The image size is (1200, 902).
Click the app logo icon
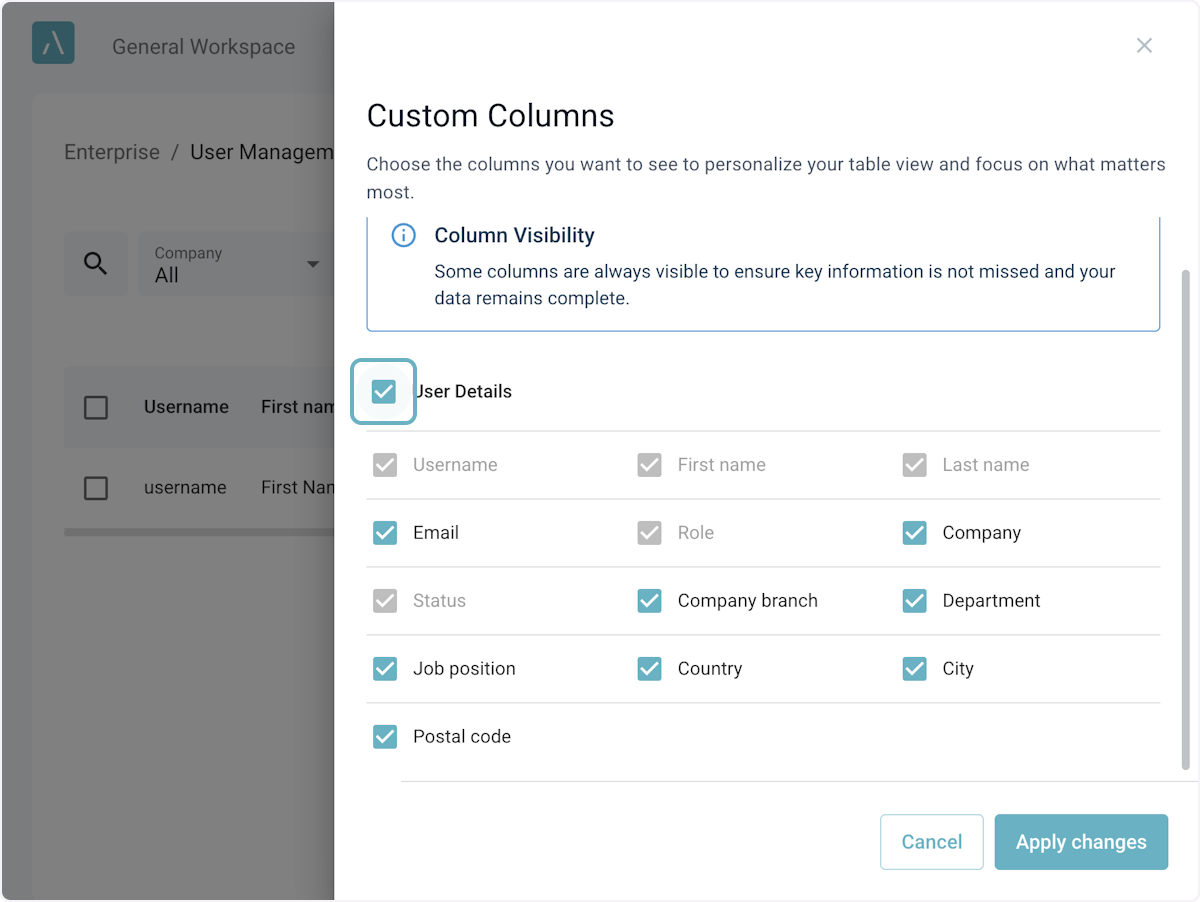tap(53, 43)
